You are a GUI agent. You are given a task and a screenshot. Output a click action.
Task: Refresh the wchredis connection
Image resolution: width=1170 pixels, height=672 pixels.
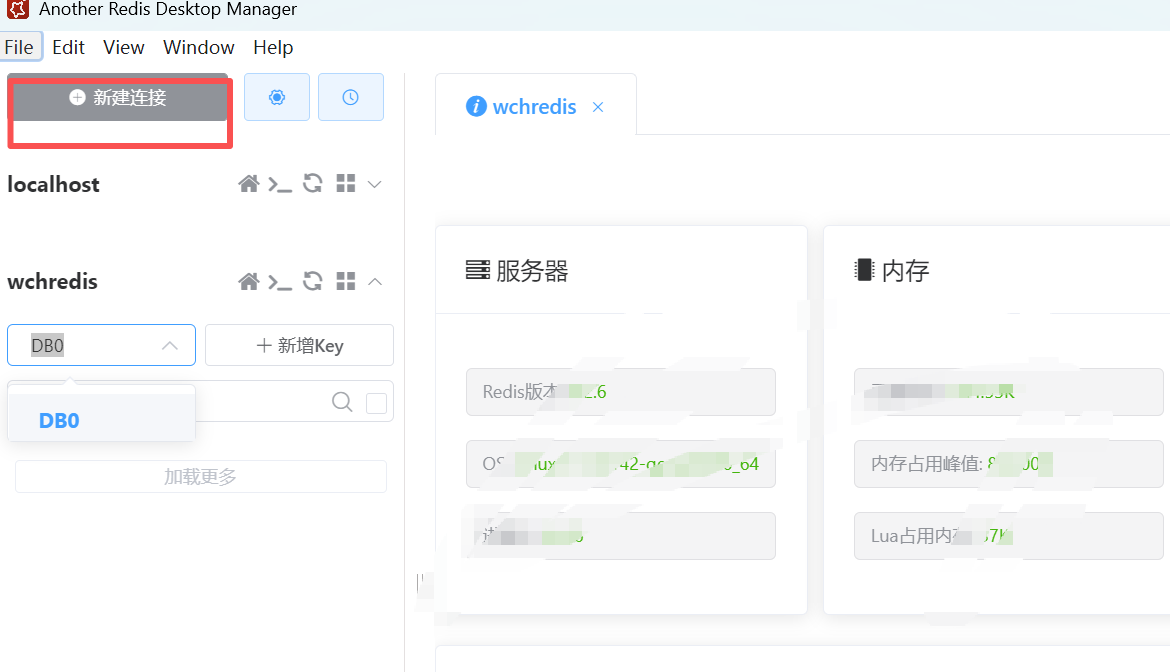pyautogui.click(x=313, y=281)
